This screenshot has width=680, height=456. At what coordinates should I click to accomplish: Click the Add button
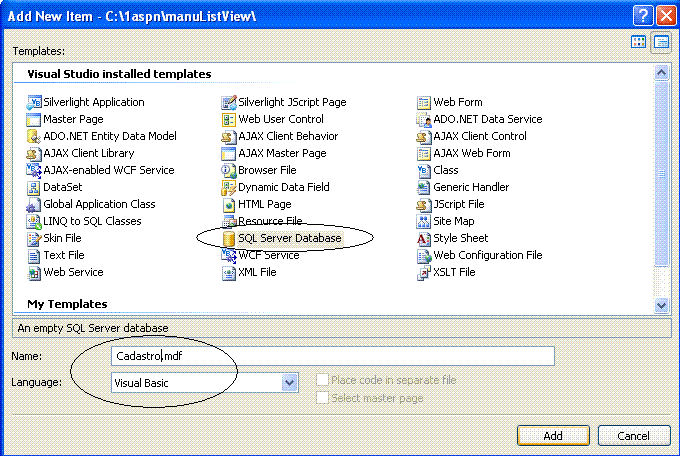tap(553, 436)
